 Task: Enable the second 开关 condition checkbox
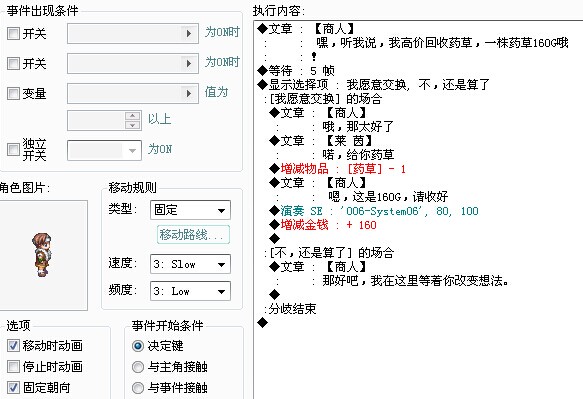pos(13,63)
